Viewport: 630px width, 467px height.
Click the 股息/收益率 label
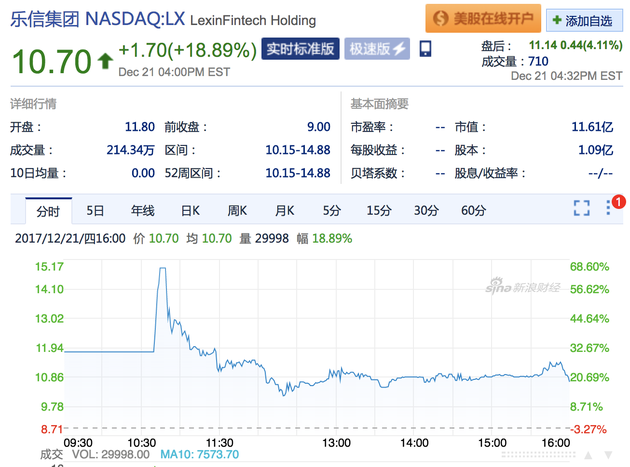tap(490, 173)
